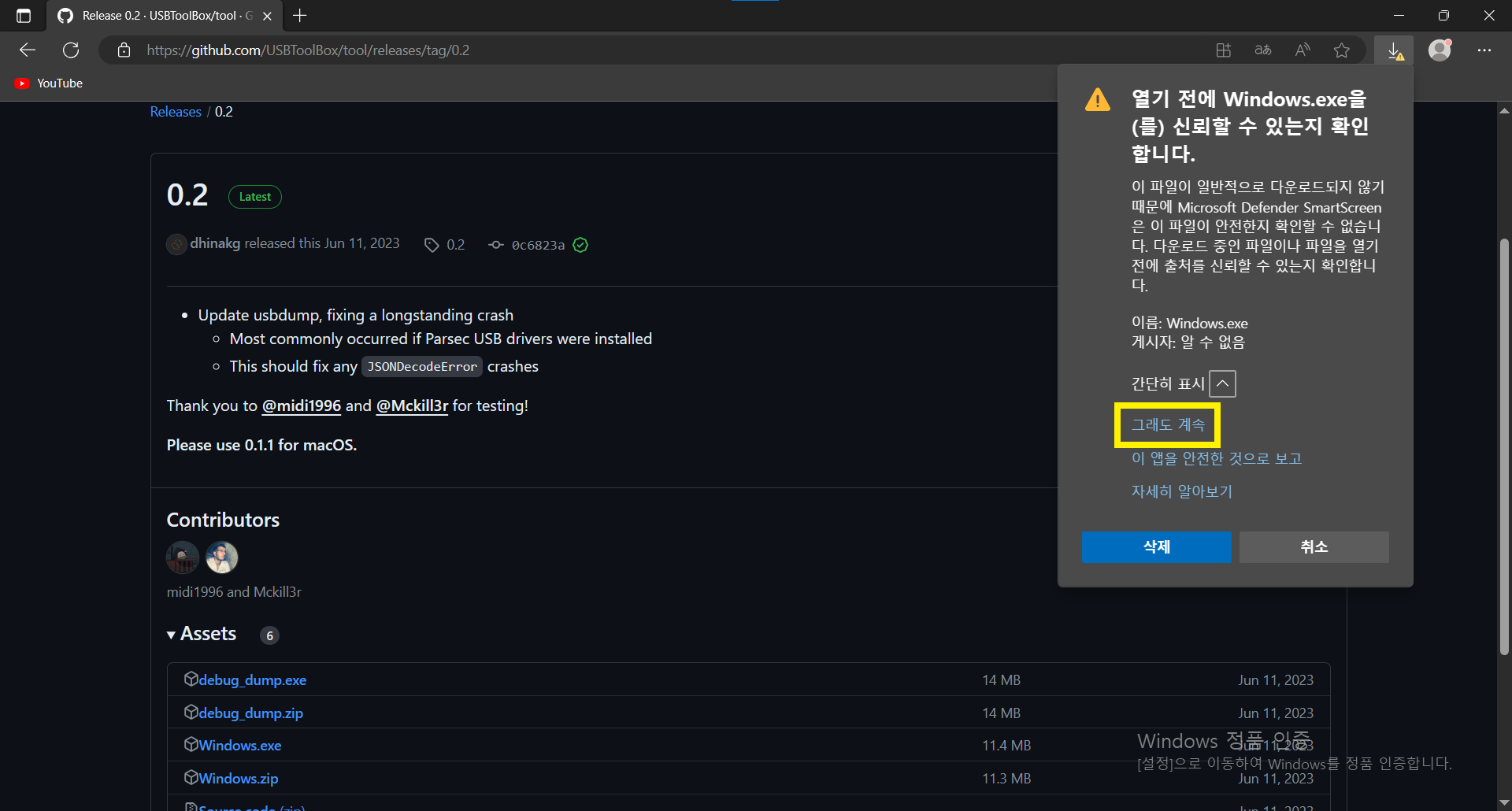Click 이 앱을 안전한 것으로 보고 link
The height and width of the screenshot is (811, 1512).
(1217, 458)
